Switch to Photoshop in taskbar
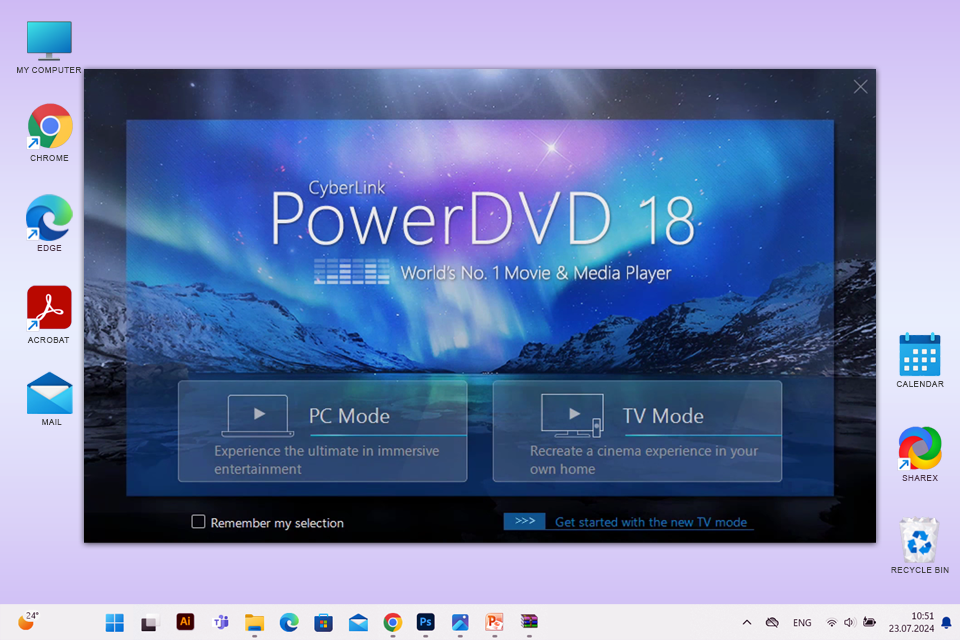Viewport: 960px width, 640px height. tap(426, 623)
